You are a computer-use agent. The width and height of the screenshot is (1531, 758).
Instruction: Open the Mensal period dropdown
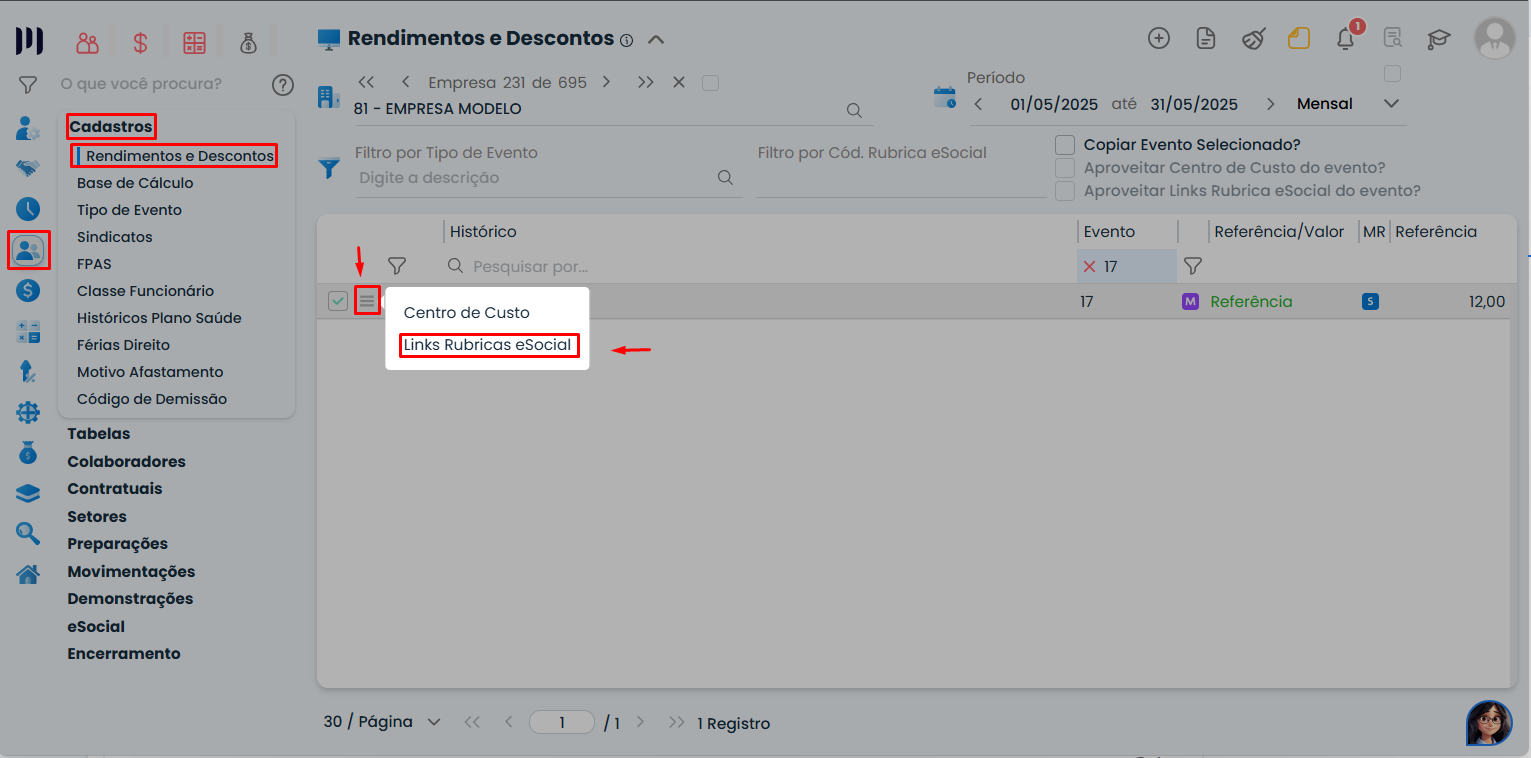[1390, 104]
